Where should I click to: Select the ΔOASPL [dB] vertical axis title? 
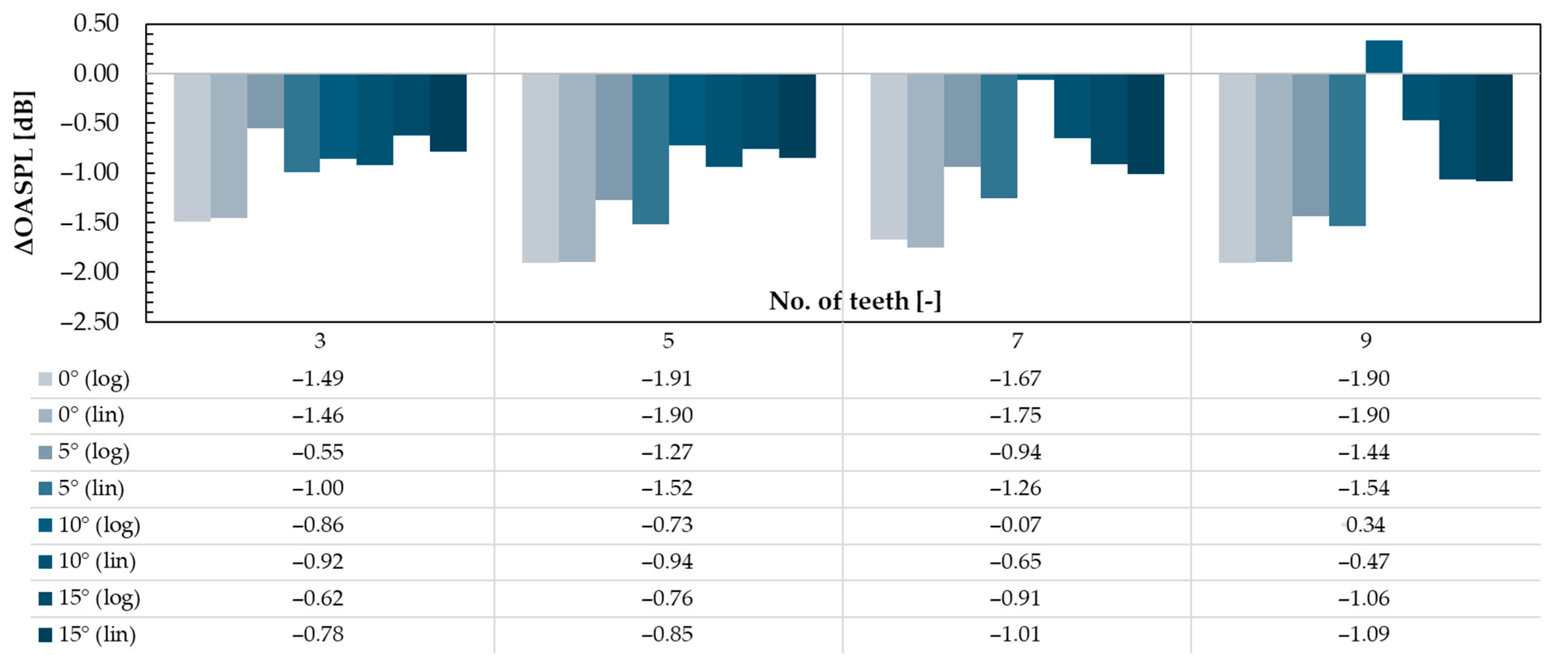point(24,172)
